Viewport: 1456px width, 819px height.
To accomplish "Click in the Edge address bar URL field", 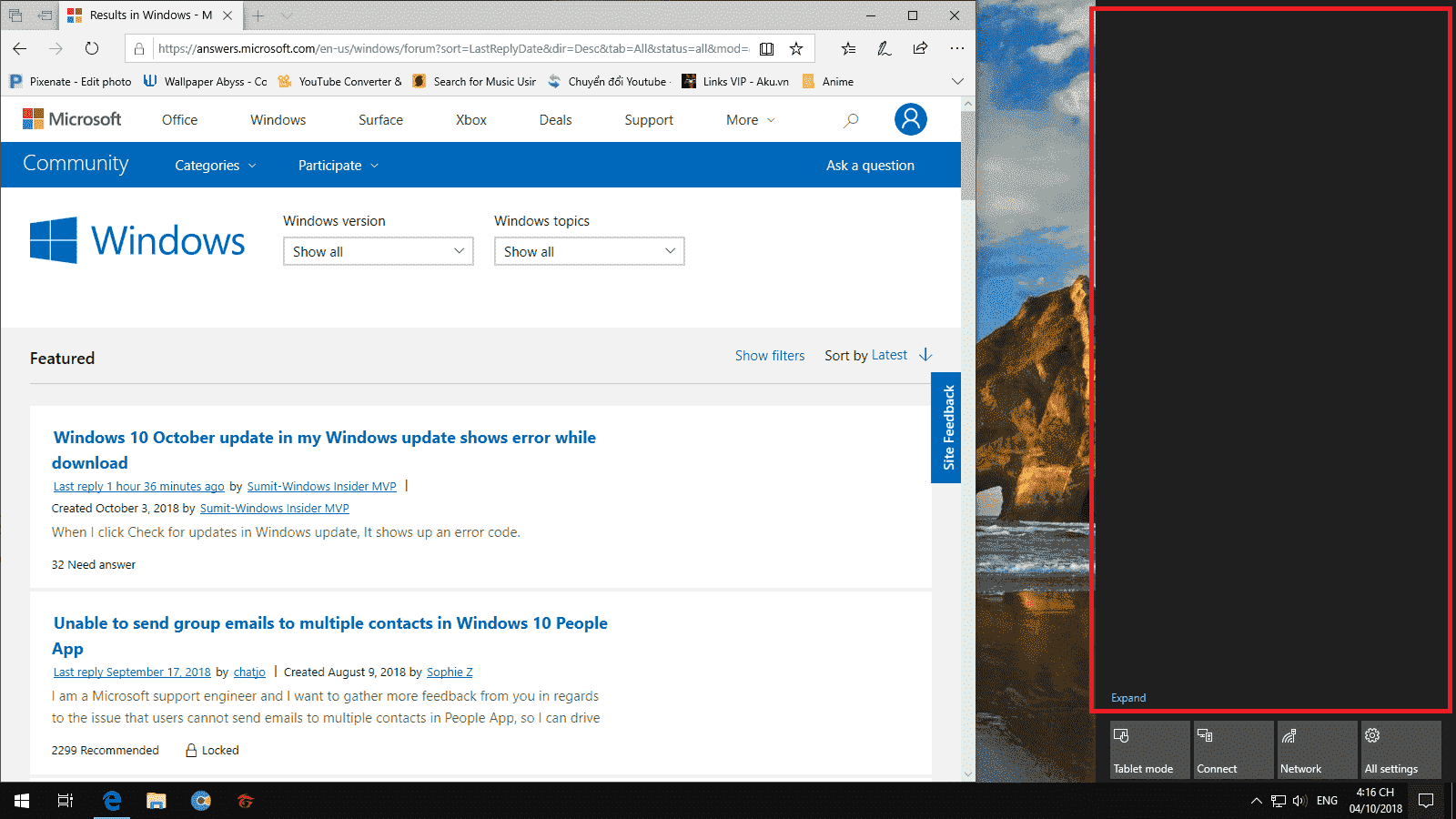I will (x=452, y=48).
